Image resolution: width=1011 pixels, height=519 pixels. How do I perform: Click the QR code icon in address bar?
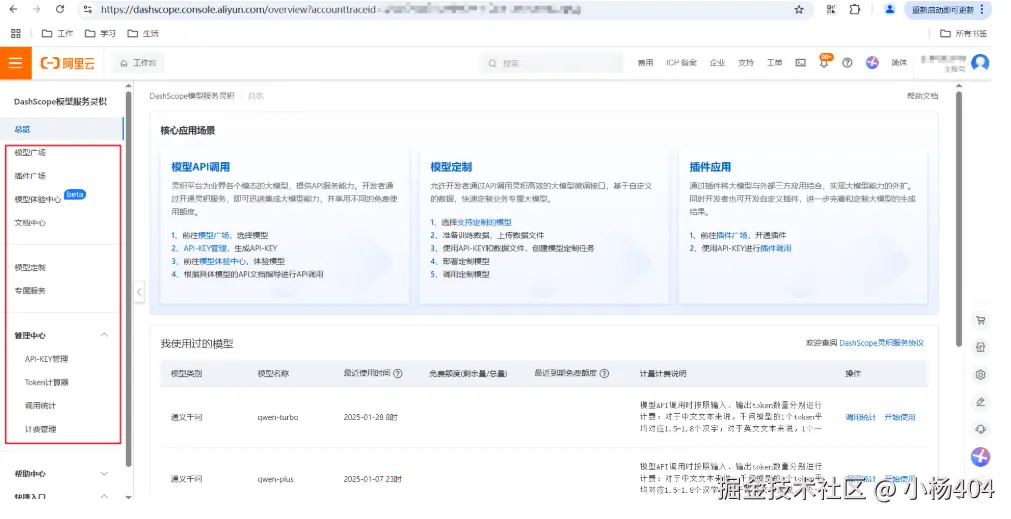tap(830, 10)
